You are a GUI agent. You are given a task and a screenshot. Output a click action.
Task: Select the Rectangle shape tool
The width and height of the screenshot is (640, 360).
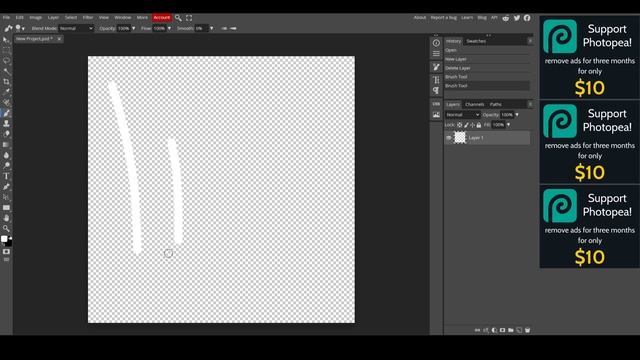point(6,208)
